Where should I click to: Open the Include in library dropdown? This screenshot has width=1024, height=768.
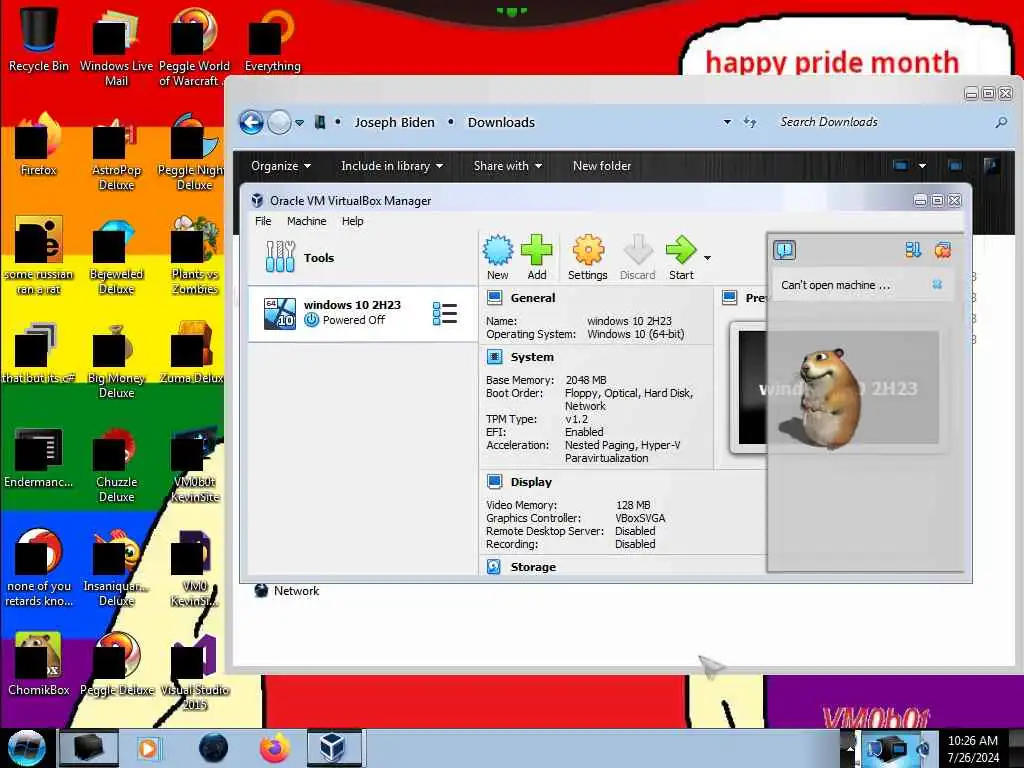(392, 166)
